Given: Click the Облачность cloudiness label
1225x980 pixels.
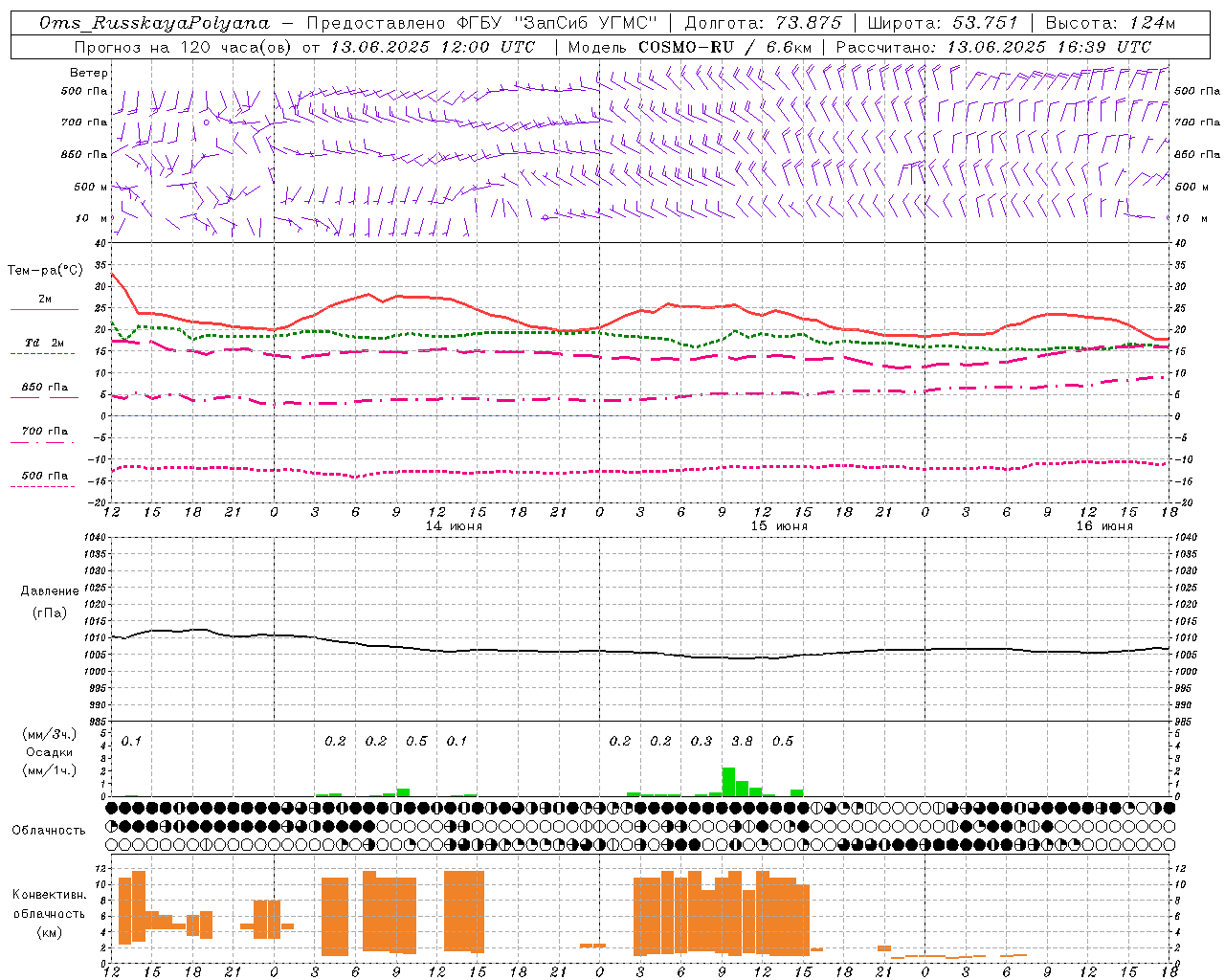Looking at the screenshot, I should [x=49, y=830].
